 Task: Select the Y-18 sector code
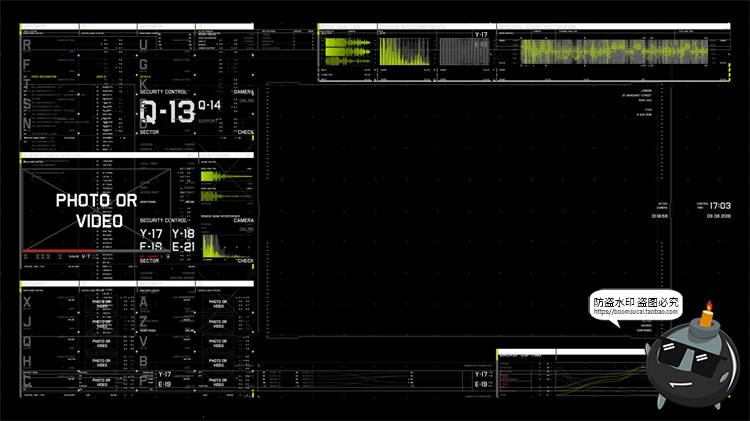pos(184,234)
